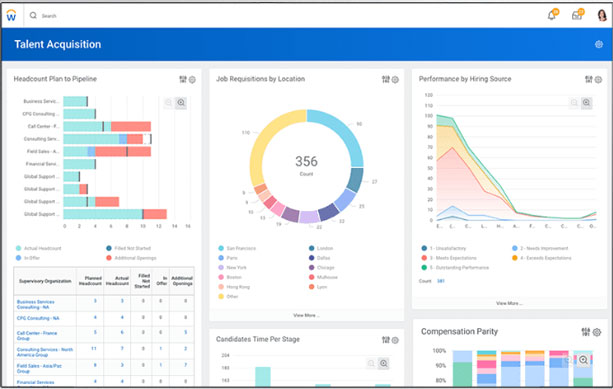This screenshot has width=613, height=389.
Task: Click In Offer 1 for Consulting Services
Action: (x=161, y=348)
